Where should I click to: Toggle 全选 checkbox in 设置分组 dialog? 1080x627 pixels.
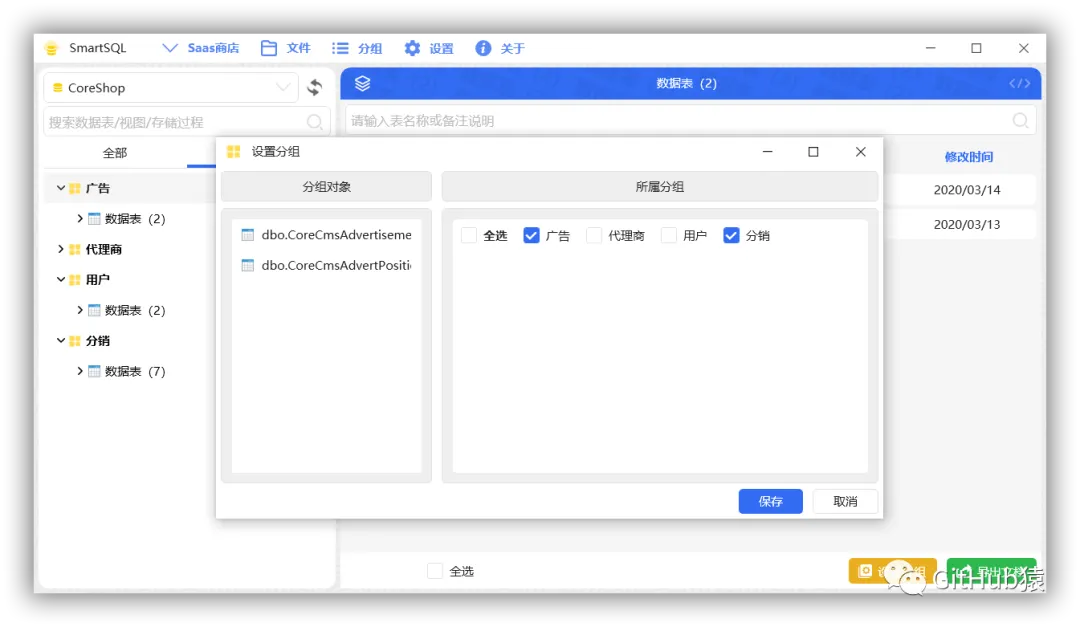(x=469, y=235)
